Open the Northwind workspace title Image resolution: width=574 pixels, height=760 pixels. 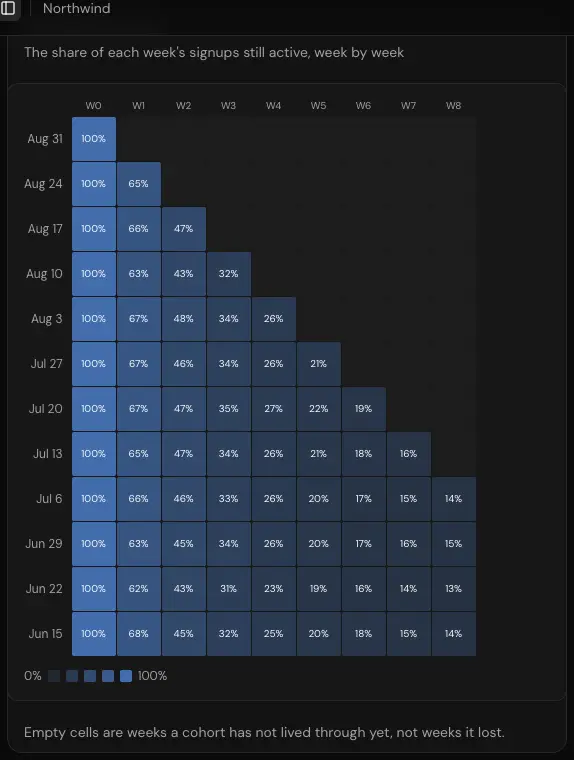(77, 8)
